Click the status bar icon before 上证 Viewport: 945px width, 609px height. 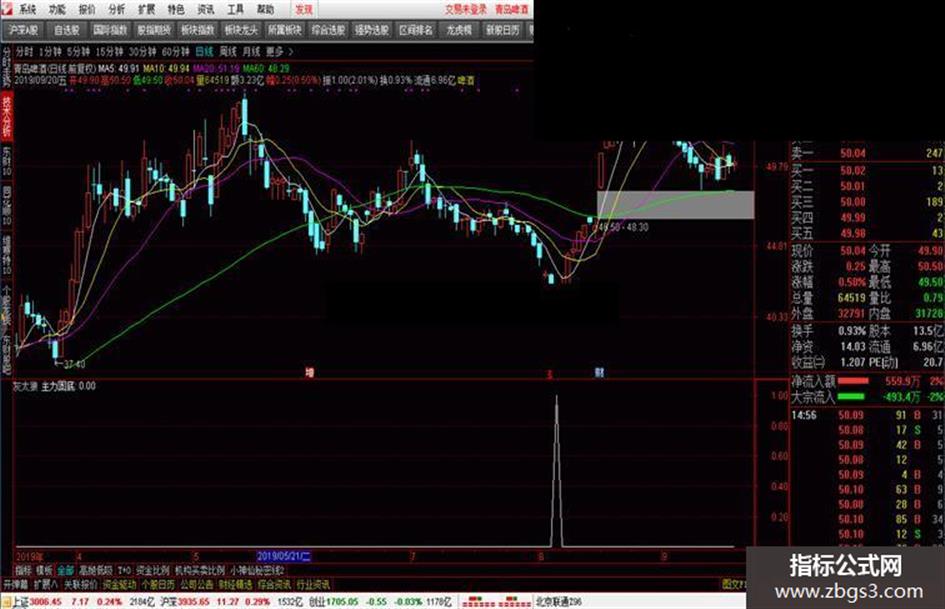pos(6,602)
